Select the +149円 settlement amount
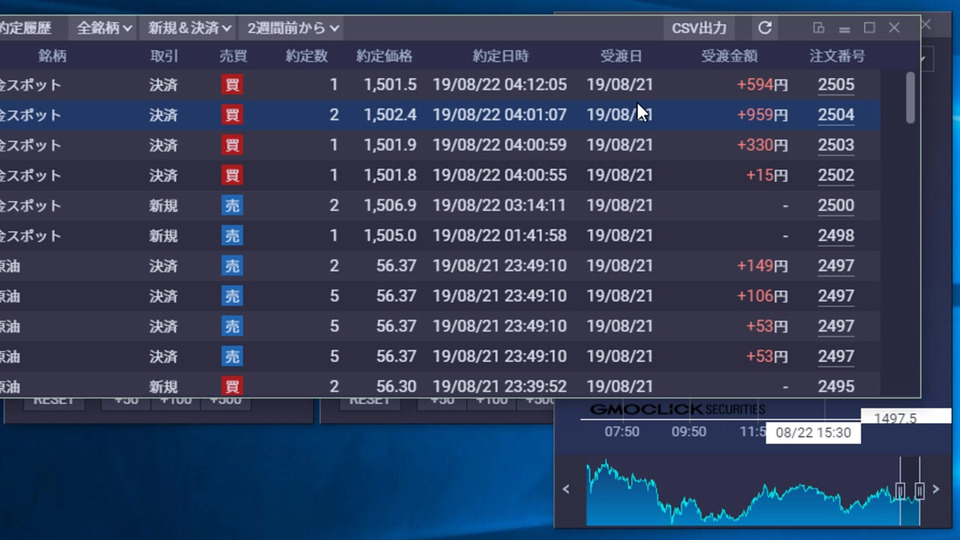 [762, 266]
